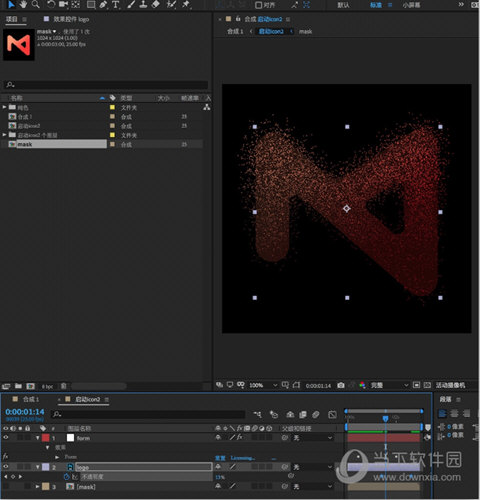Viewport: 480px width, 500px height.
Task: Toggle the 不透明度 stopwatch on logo layer
Action: coord(66,477)
